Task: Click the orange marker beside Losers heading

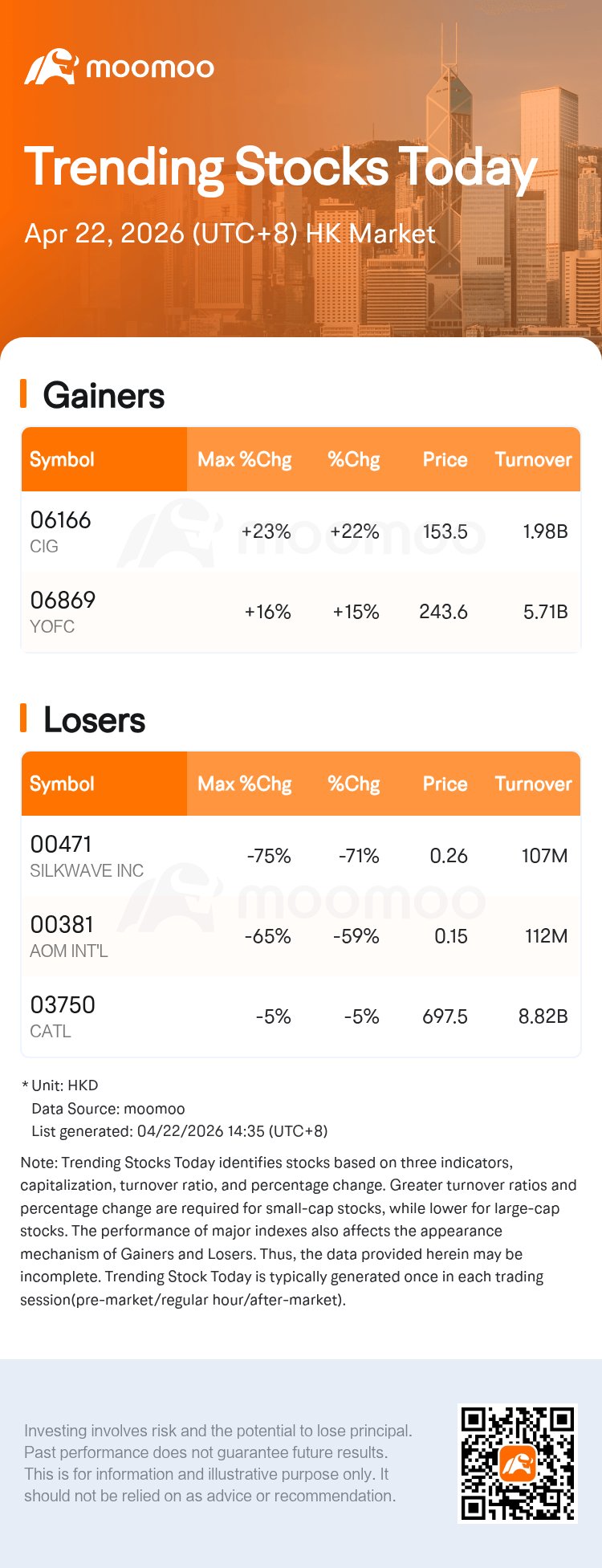Action: 24,719
